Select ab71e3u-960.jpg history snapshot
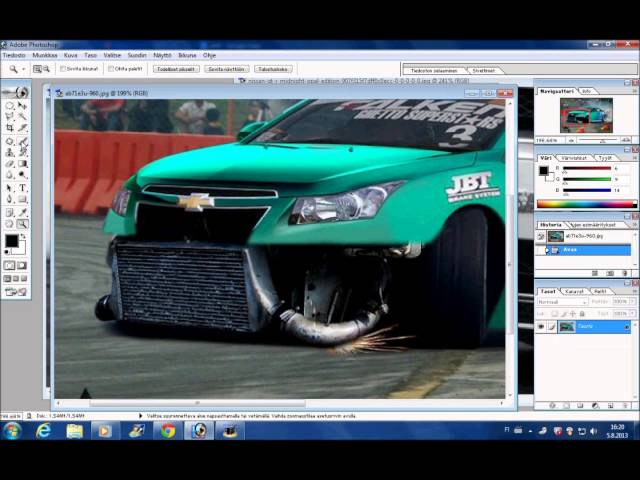The height and width of the screenshot is (480, 640). 584,236
